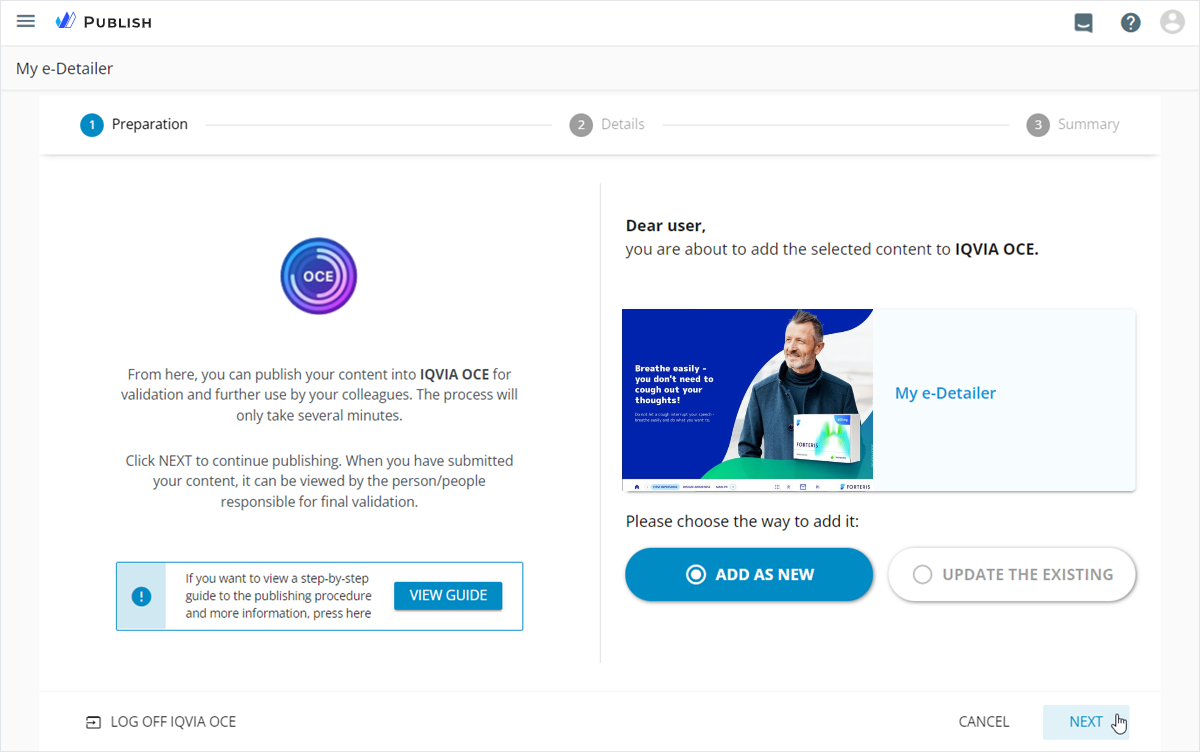This screenshot has height=752, width=1200.
Task: Open the chat messages icon
Action: (1083, 22)
